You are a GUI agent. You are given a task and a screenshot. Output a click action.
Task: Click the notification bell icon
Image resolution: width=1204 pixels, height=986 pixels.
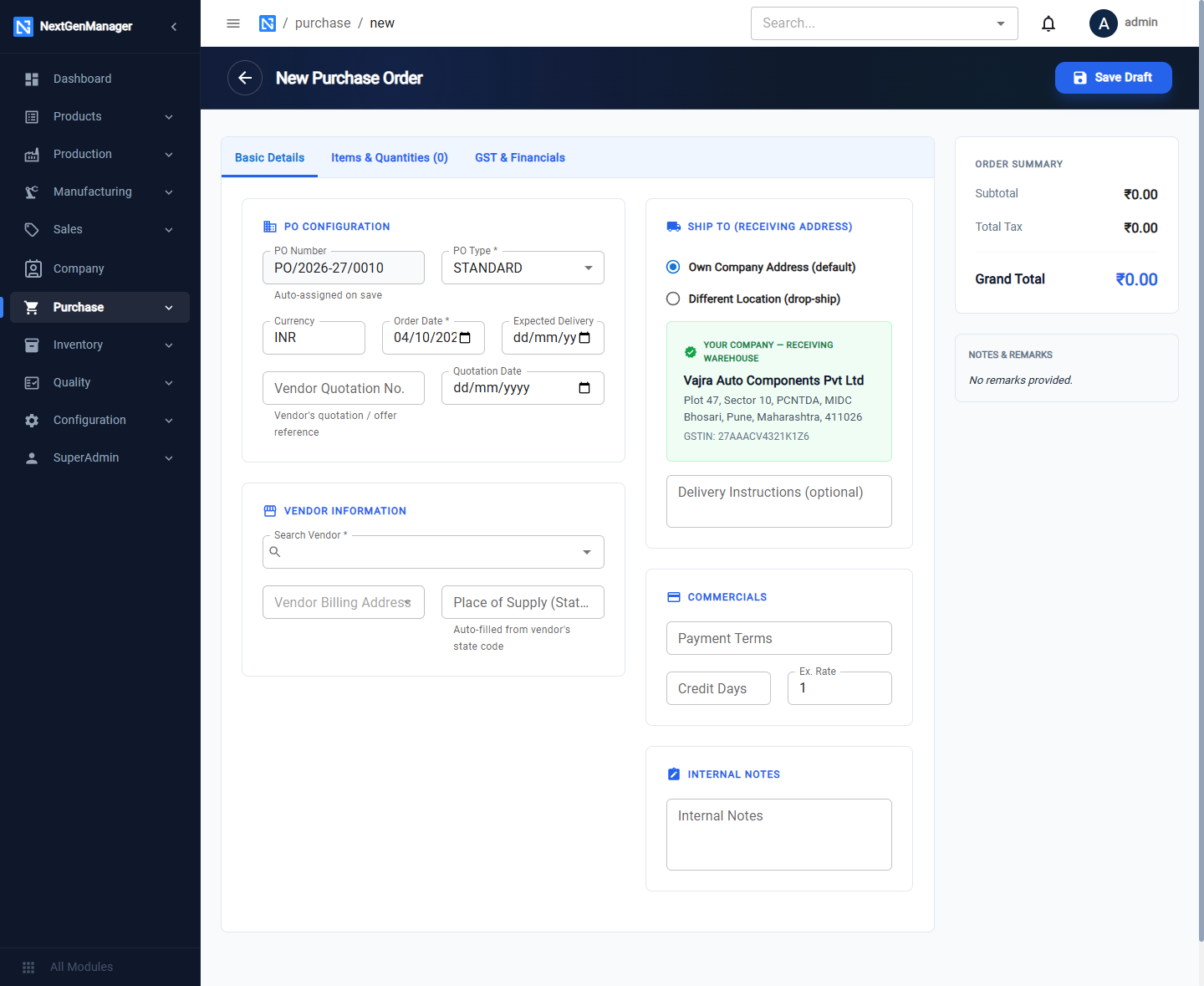click(x=1048, y=23)
